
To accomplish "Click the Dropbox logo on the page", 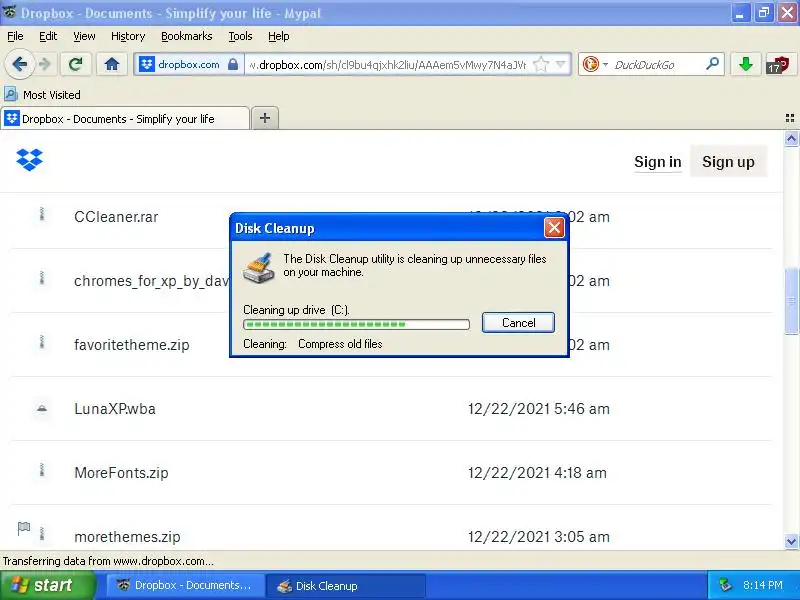I will (30, 160).
